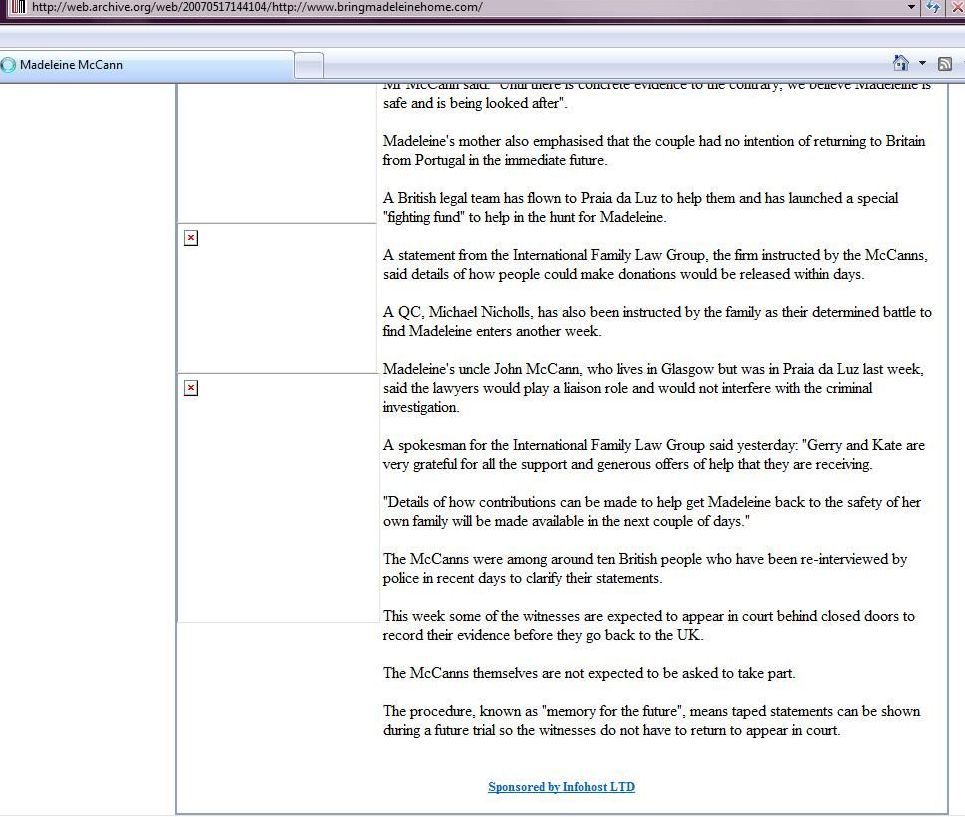Click the paragraph beginning "The McCanns themselves"
The height and width of the screenshot is (817, 965).
point(589,673)
